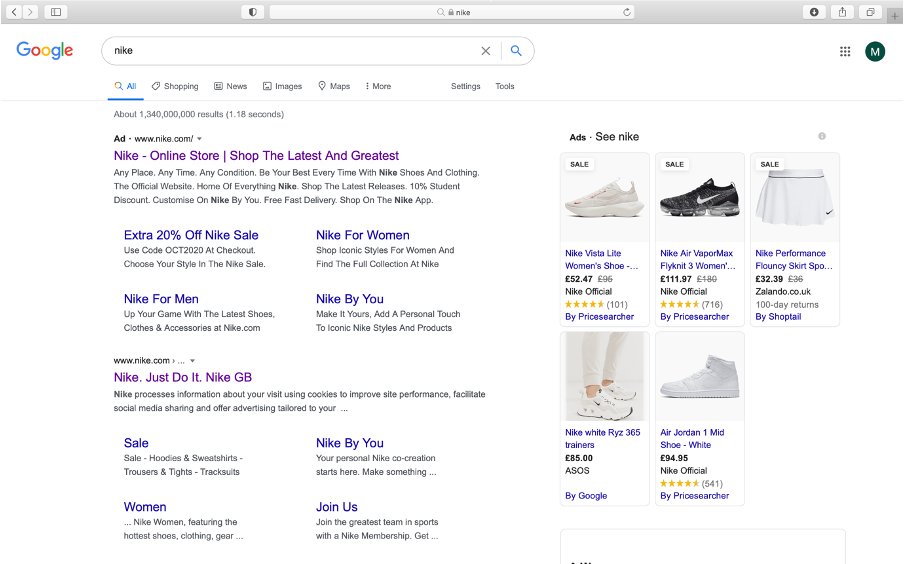Open the ad 'Nike By You' sitelink
904x564 pixels.
[349, 299]
